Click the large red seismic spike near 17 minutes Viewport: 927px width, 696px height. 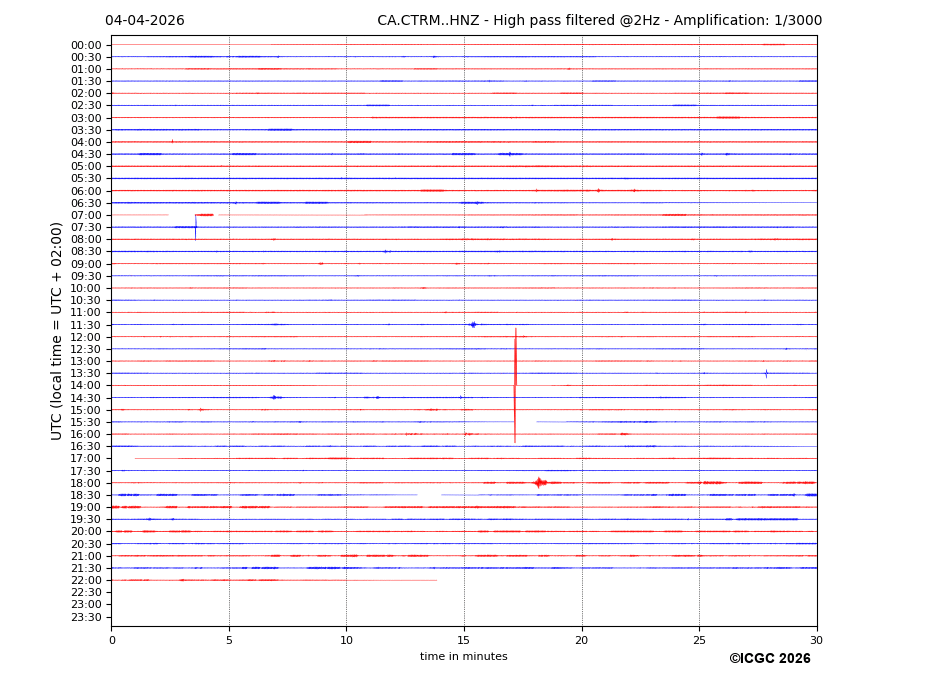[x=515, y=385]
